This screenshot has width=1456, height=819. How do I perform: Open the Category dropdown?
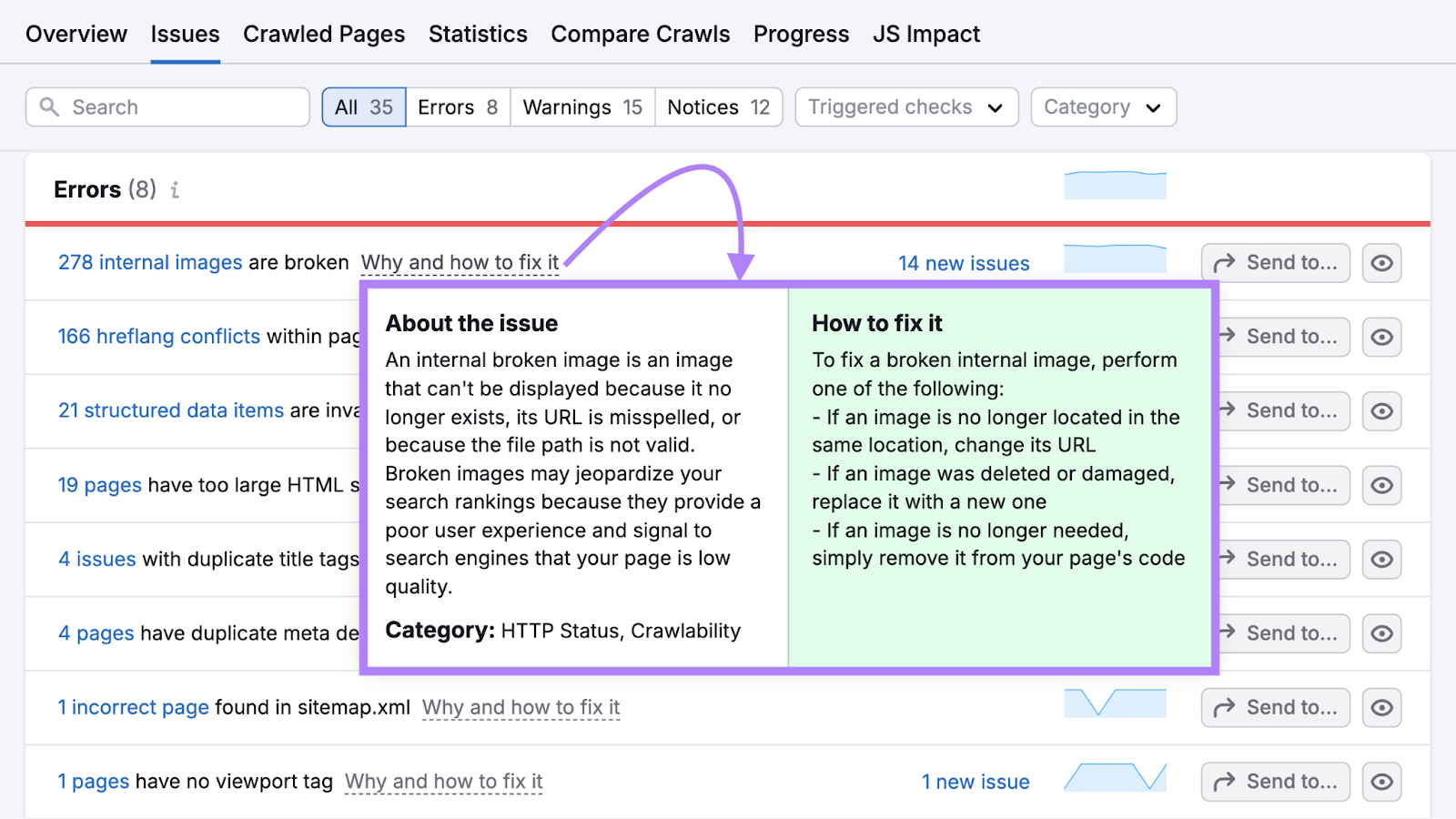(x=1104, y=107)
